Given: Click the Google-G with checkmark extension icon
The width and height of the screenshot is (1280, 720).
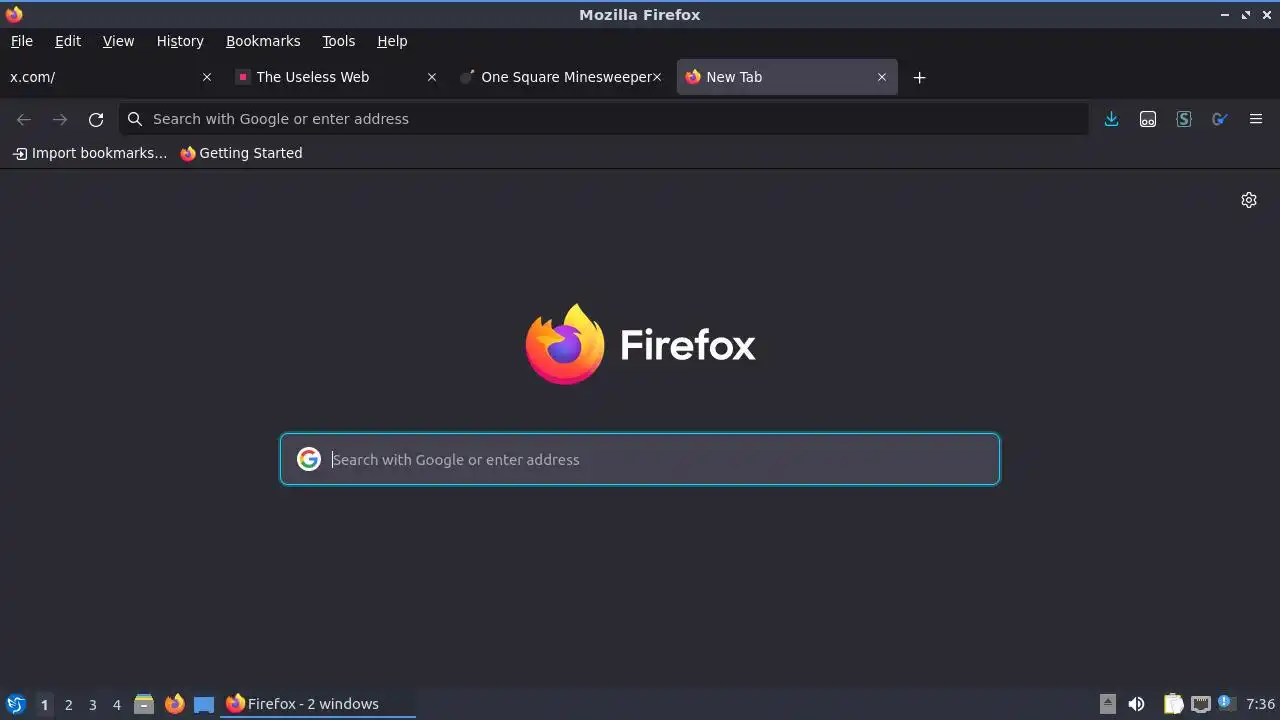Looking at the screenshot, I should point(1220,119).
